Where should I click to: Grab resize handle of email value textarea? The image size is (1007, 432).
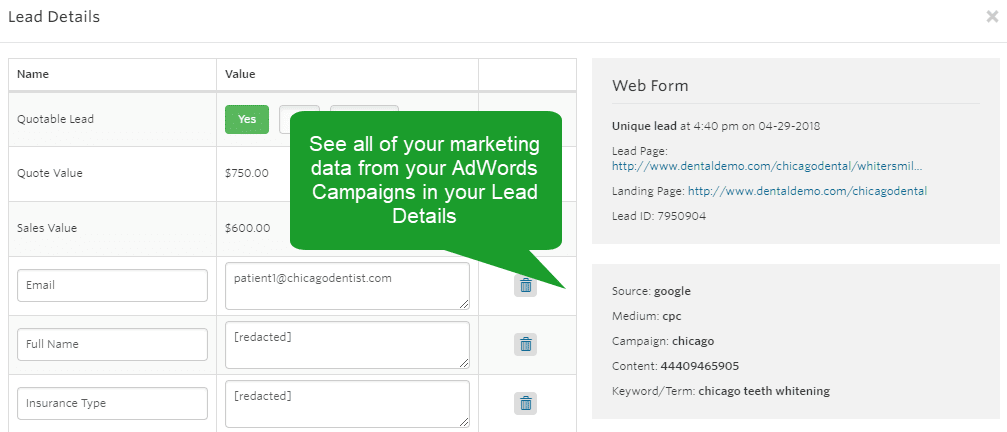[x=464, y=304]
